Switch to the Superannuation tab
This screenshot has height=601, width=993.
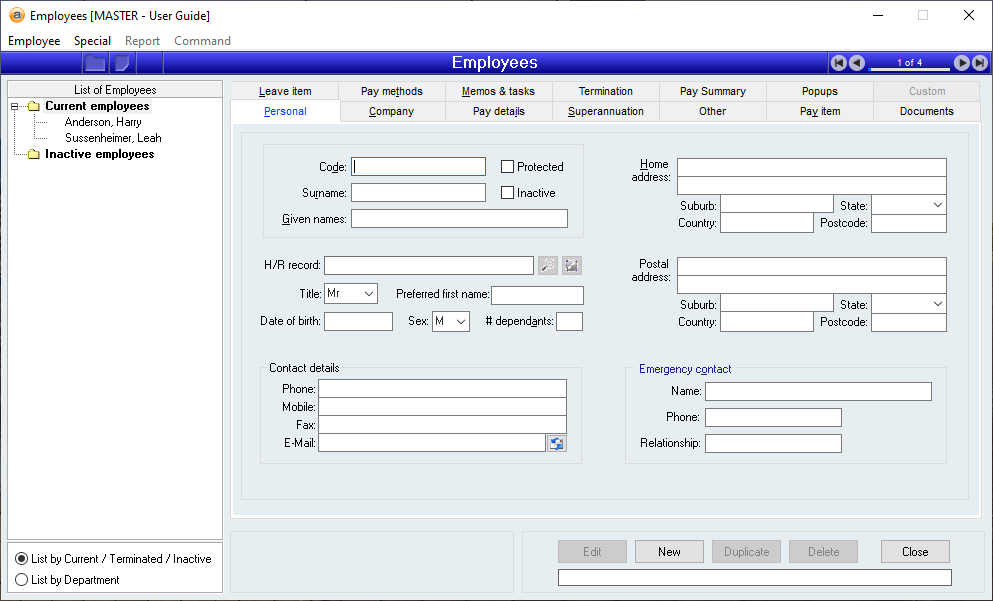pos(606,111)
